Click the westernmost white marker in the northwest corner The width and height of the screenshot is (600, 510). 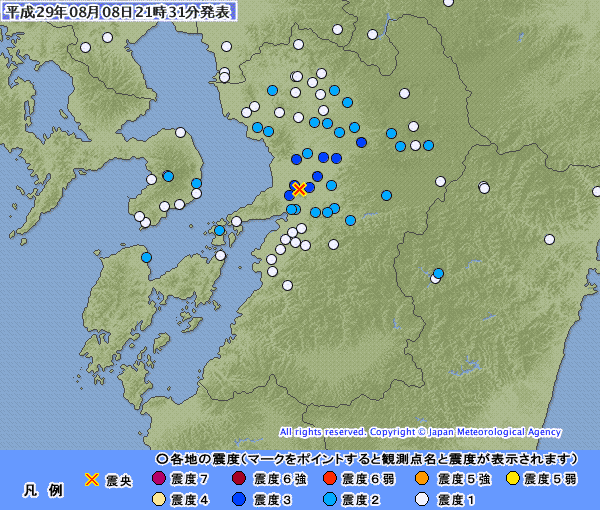(85, 47)
